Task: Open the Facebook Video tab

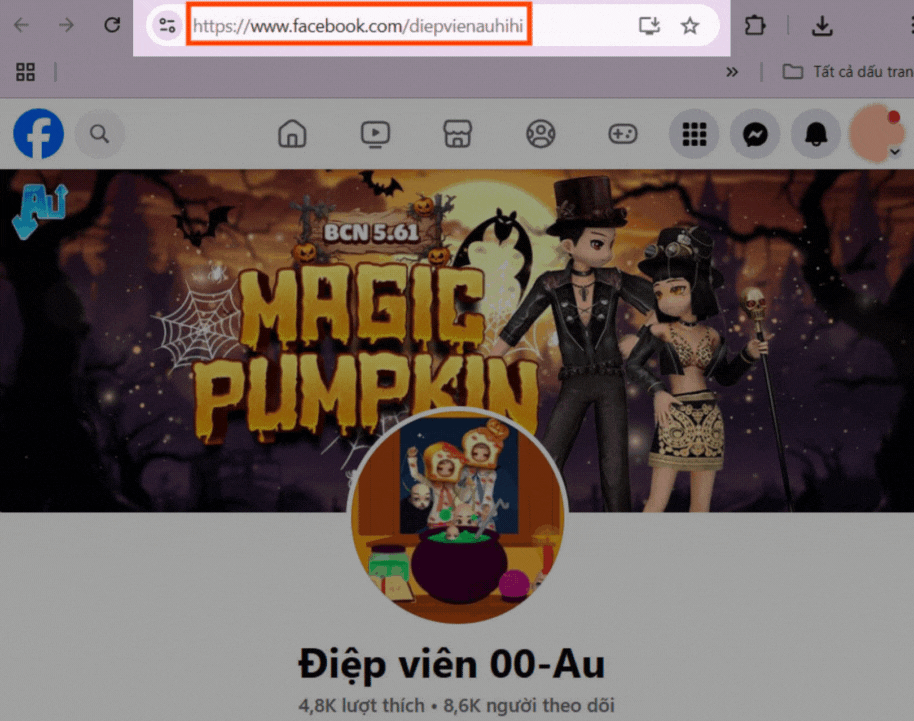Action: click(x=375, y=133)
